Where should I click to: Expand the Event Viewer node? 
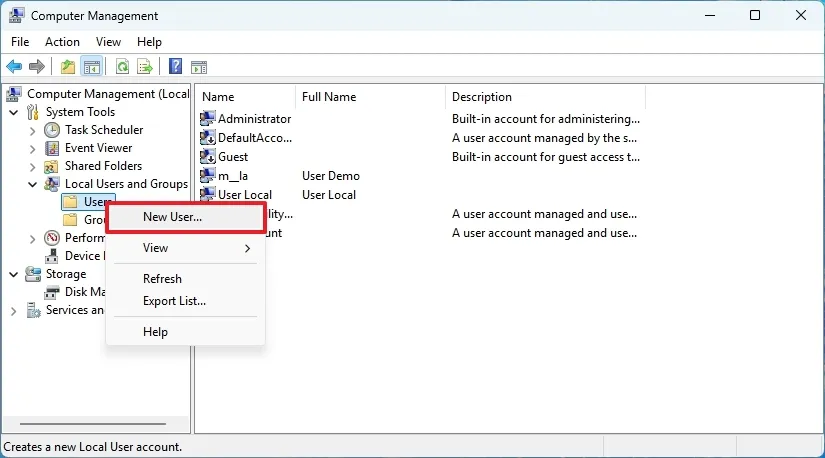[33, 149]
